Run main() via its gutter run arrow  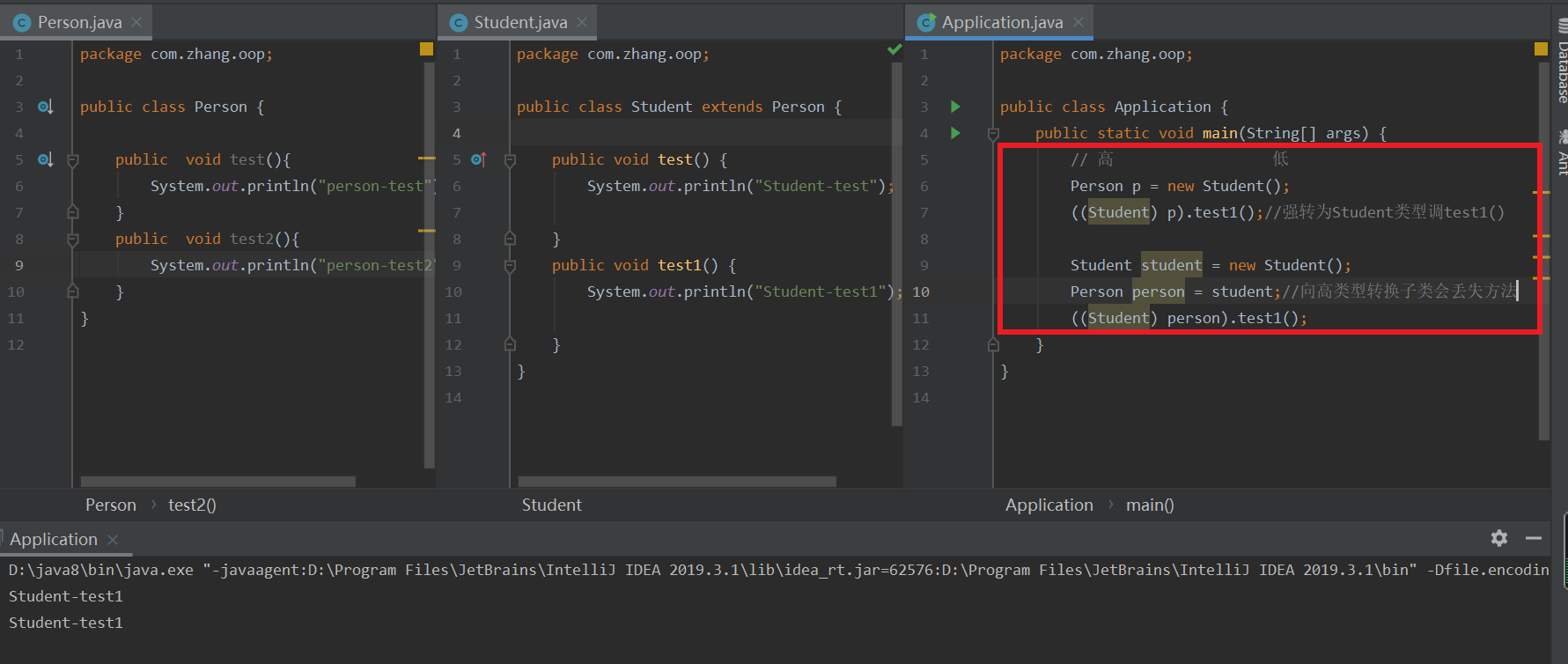(955, 133)
